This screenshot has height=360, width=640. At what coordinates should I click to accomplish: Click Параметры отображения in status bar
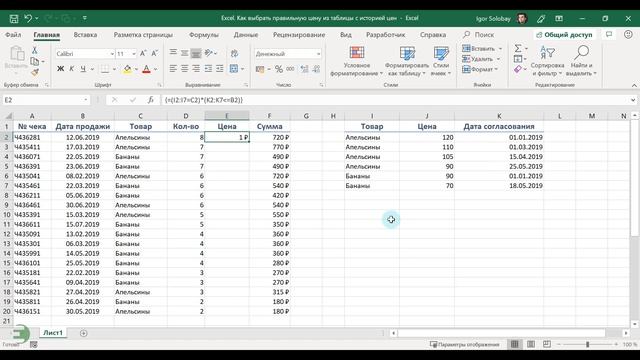coord(464,344)
